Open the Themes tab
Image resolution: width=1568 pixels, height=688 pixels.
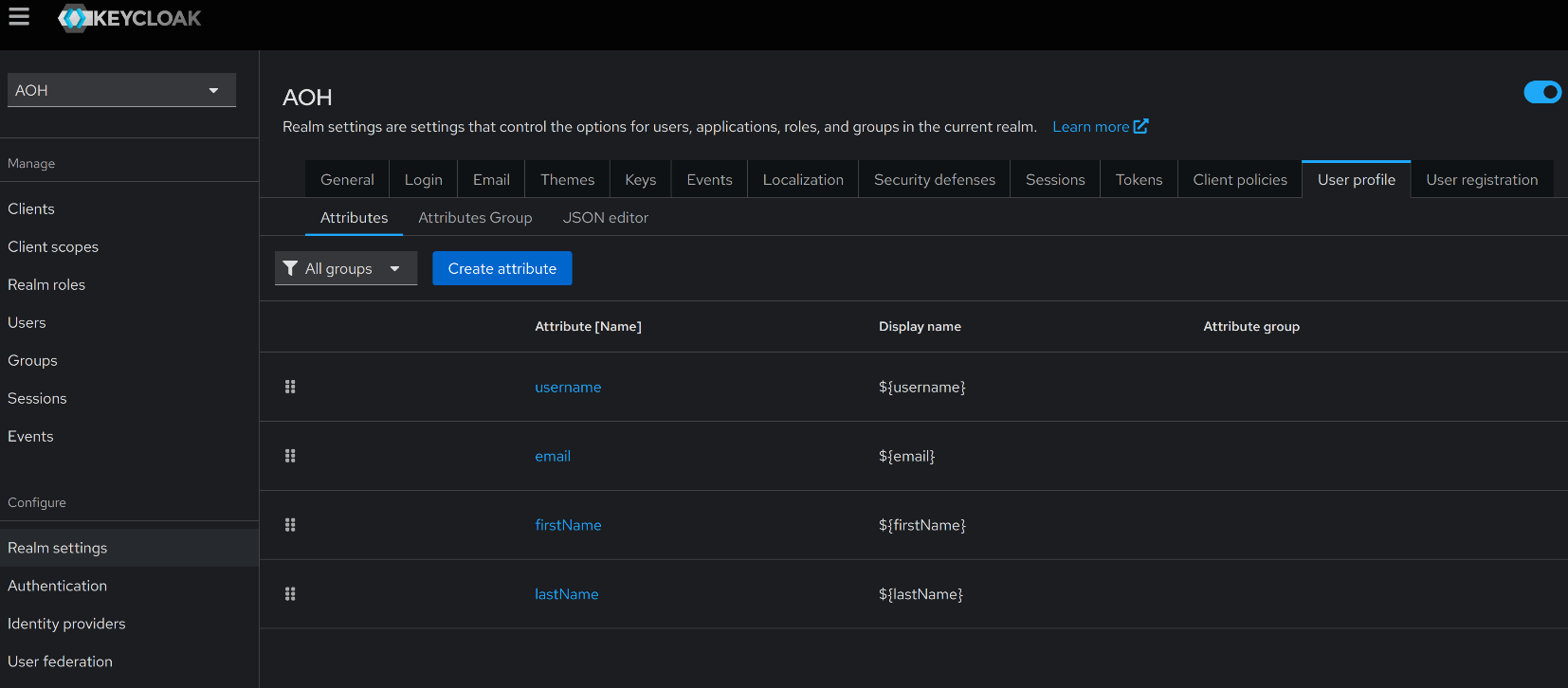click(567, 179)
